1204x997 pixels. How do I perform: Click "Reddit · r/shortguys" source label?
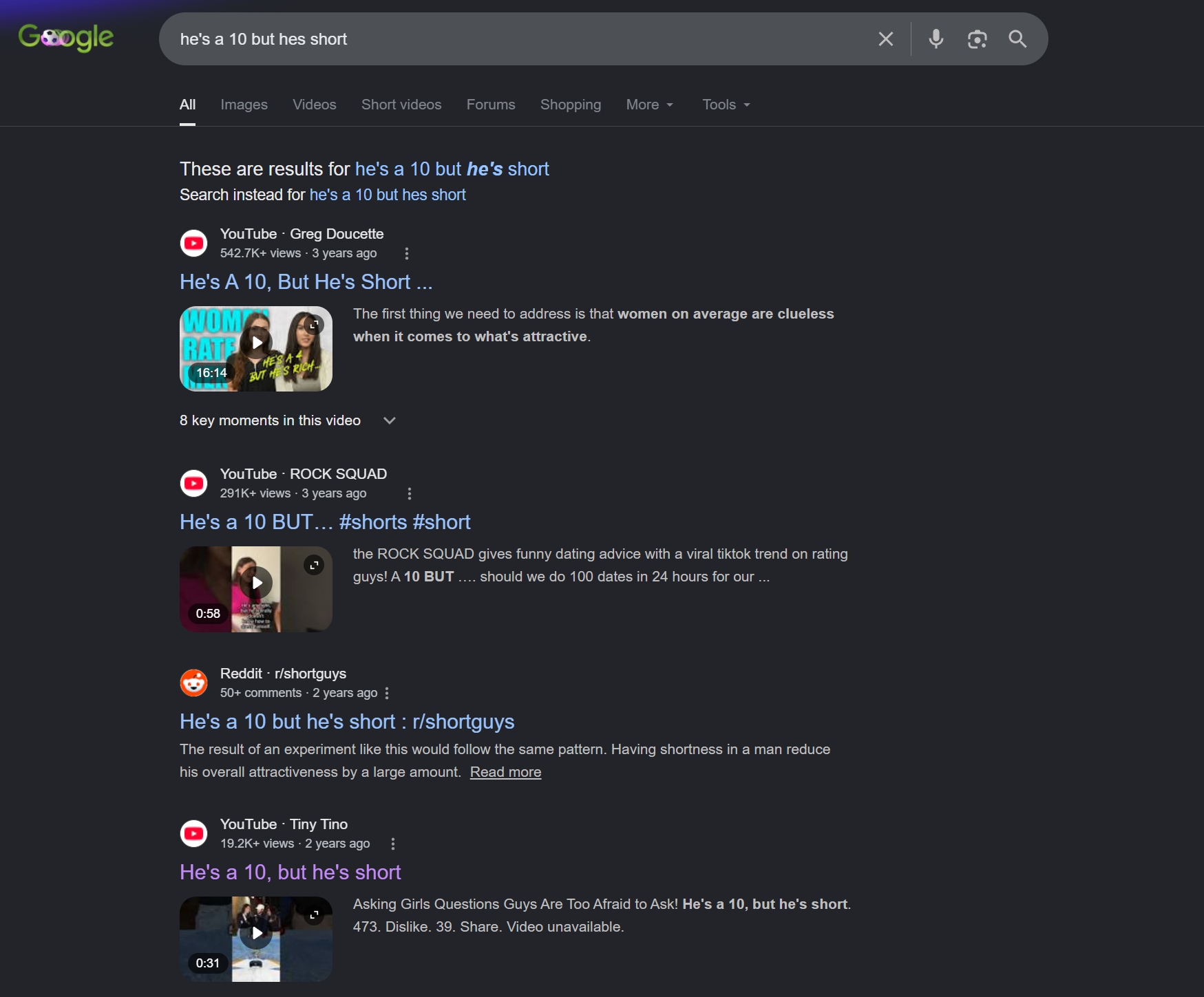(x=283, y=674)
